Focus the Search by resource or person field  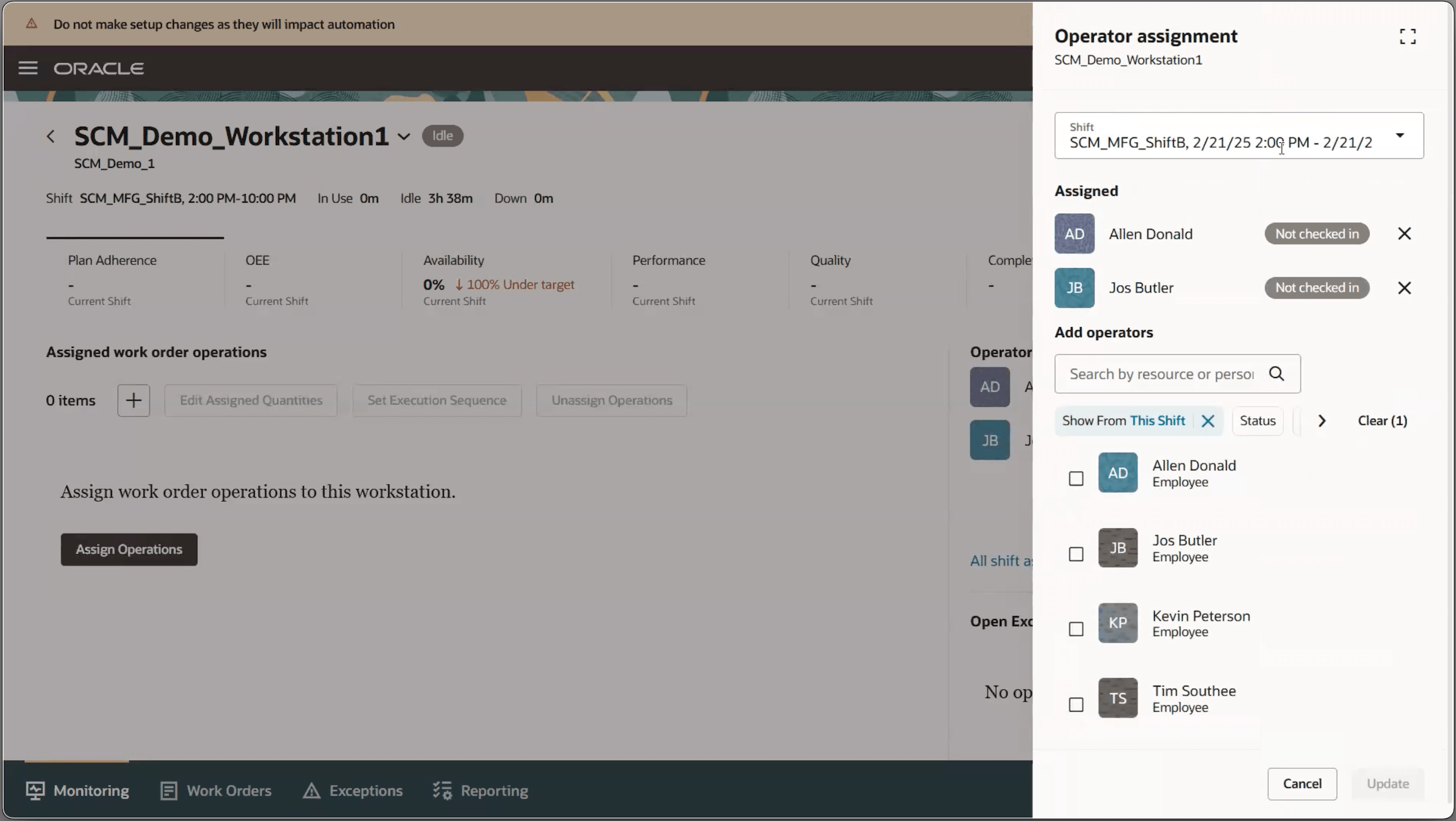[x=1161, y=374]
